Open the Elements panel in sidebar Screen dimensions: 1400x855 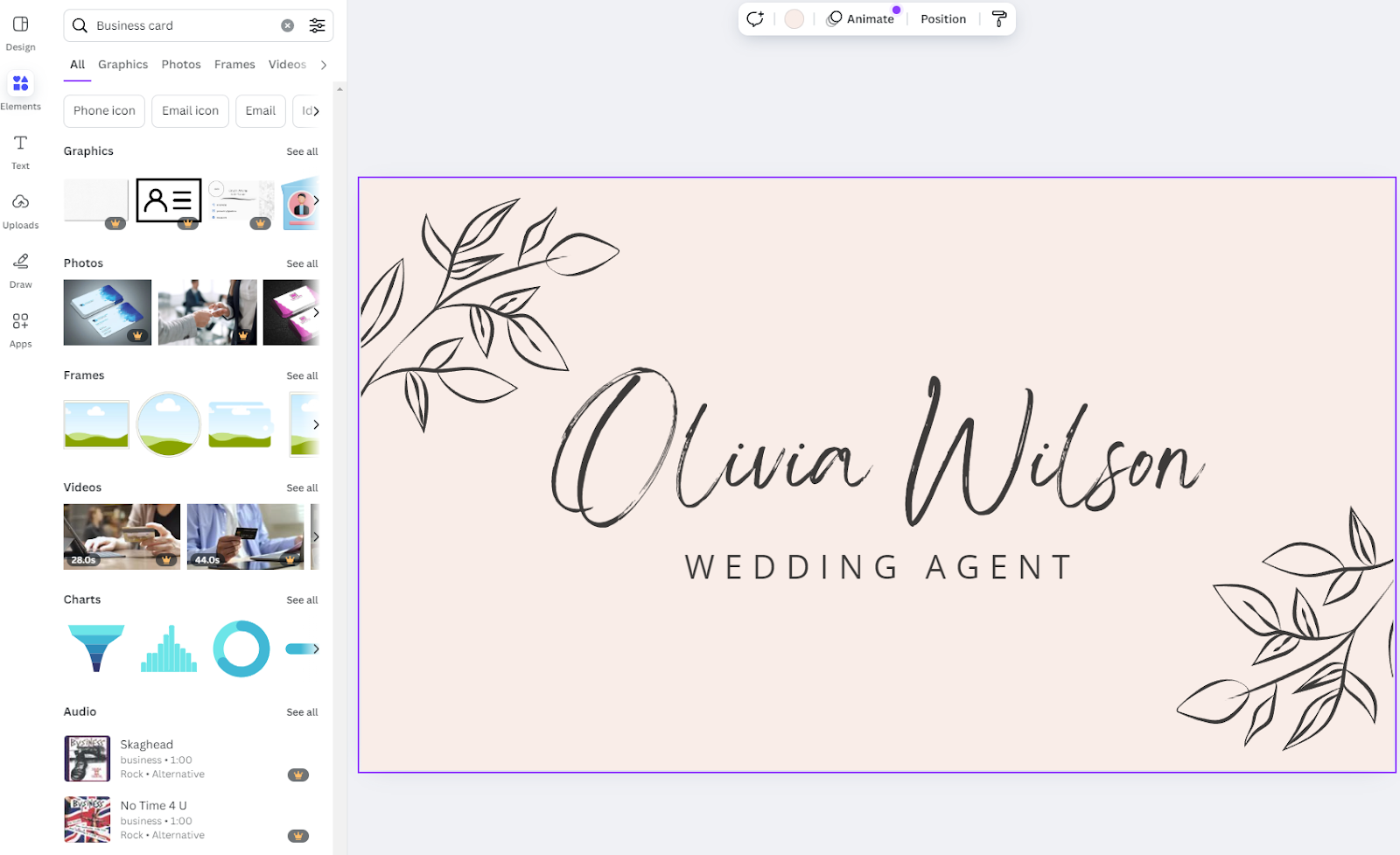click(x=20, y=90)
